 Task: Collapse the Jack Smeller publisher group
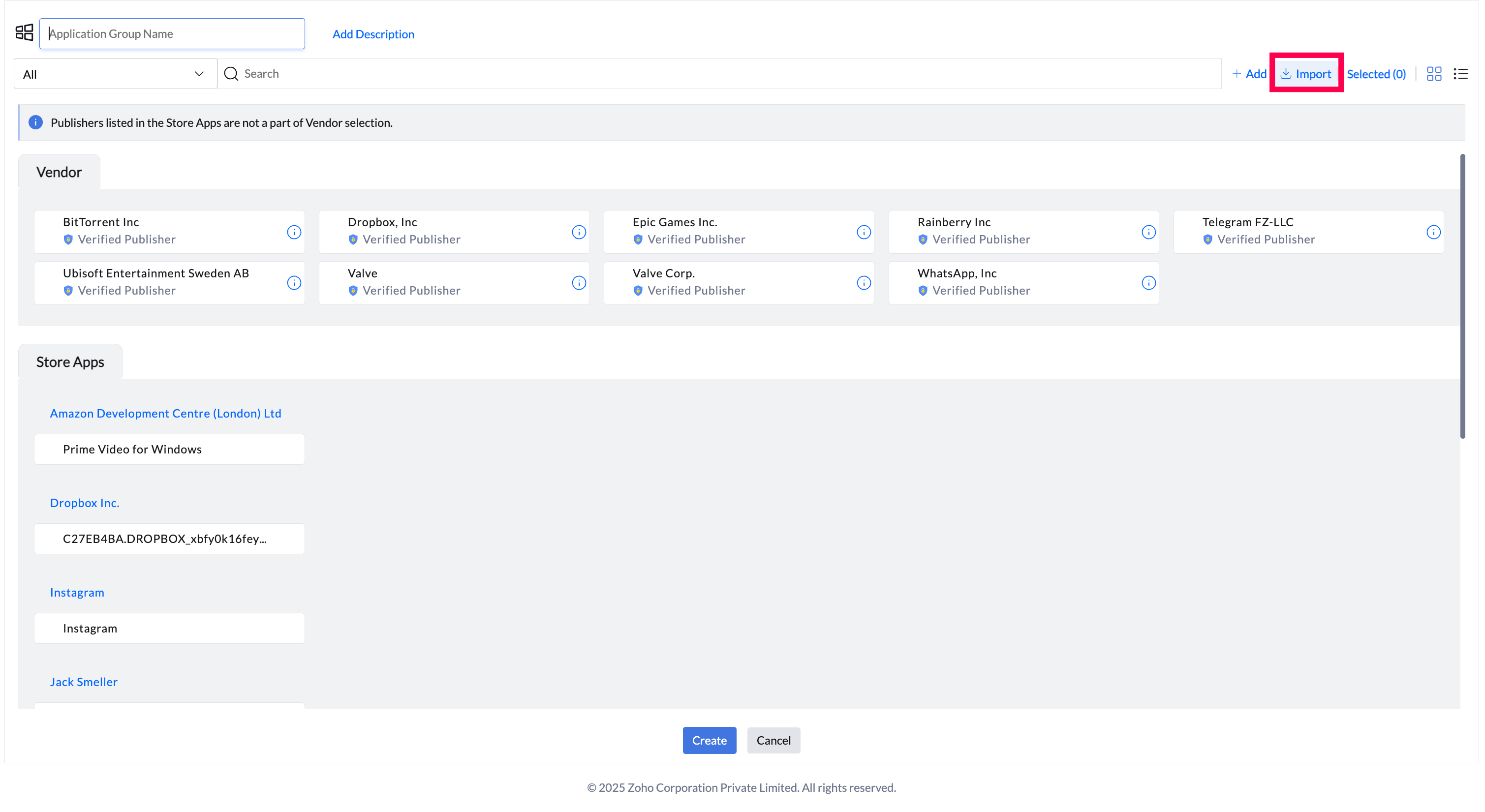[84, 682]
